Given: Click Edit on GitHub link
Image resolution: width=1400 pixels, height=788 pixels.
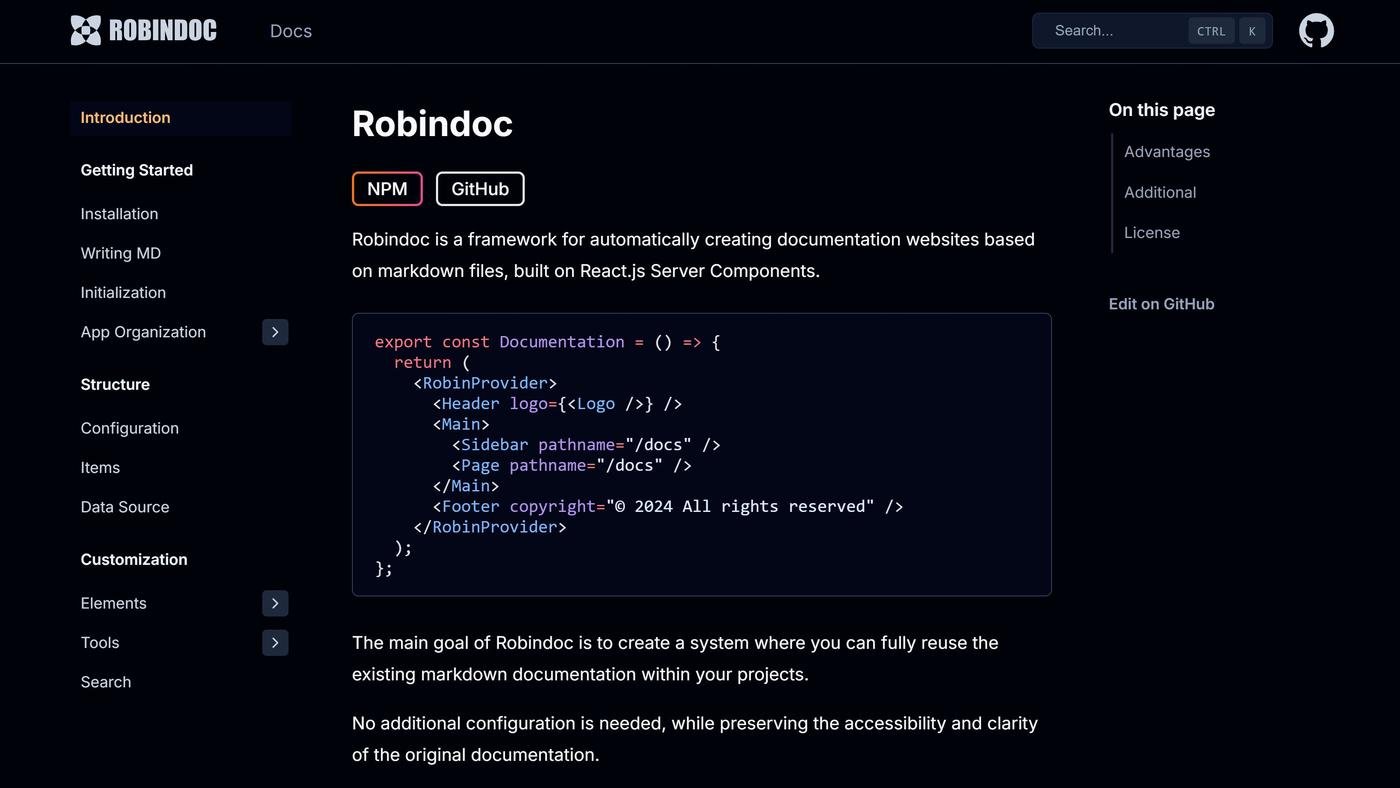Looking at the screenshot, I should [1161, 304].
